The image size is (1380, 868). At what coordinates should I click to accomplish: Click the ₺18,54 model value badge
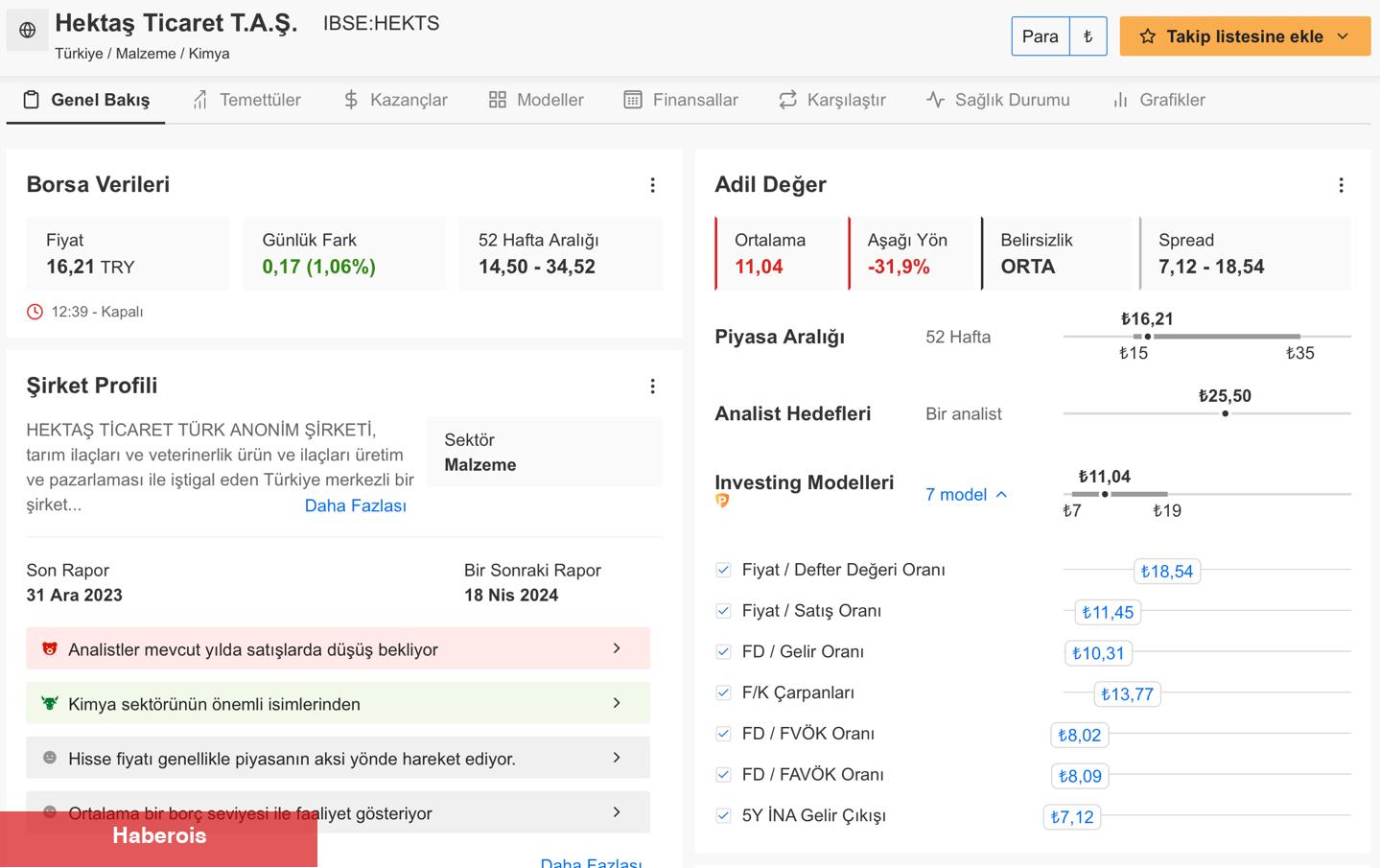click(1167, 572)
